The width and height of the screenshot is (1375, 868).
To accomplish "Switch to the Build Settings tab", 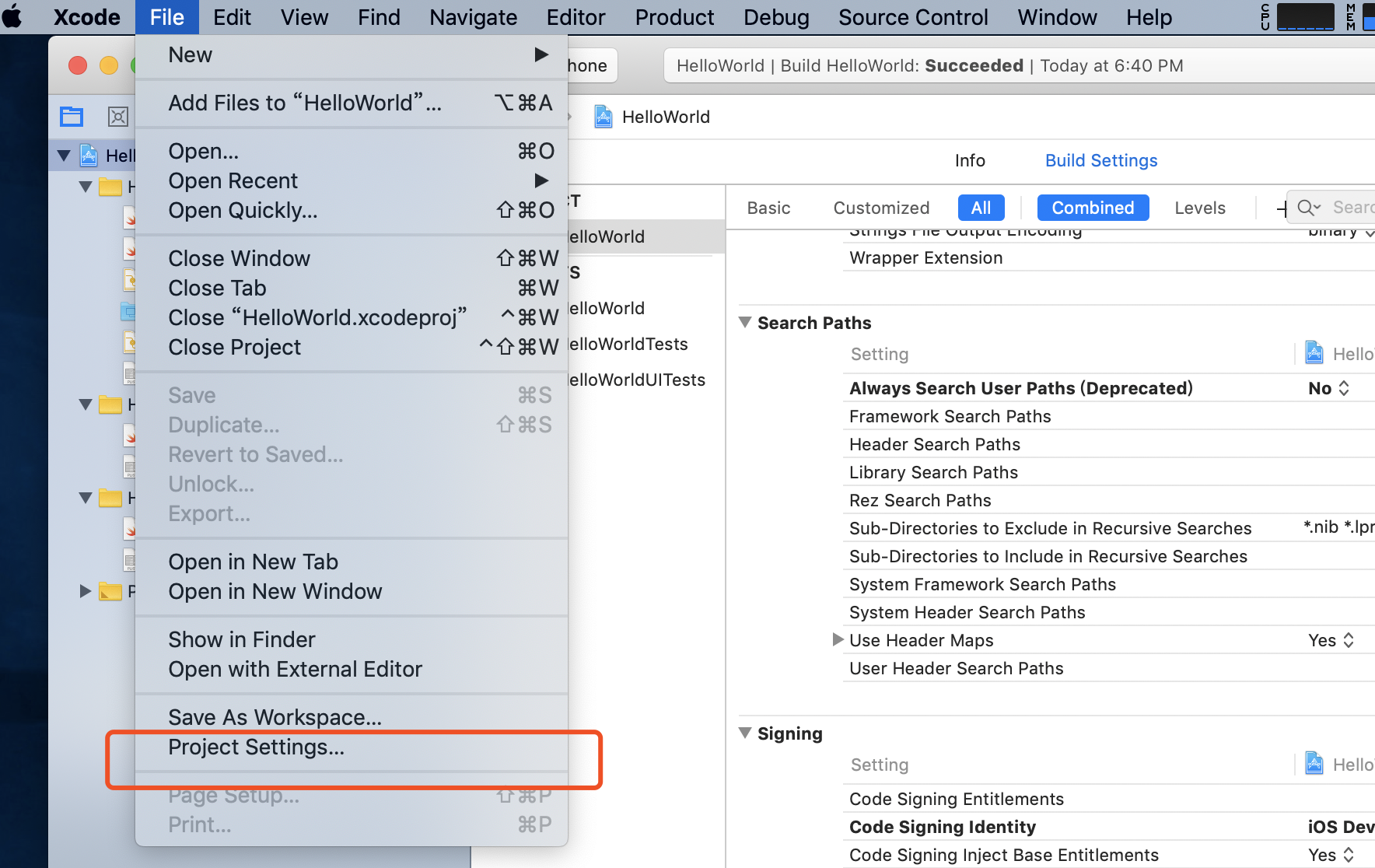I will click(x=1101, y=160).
